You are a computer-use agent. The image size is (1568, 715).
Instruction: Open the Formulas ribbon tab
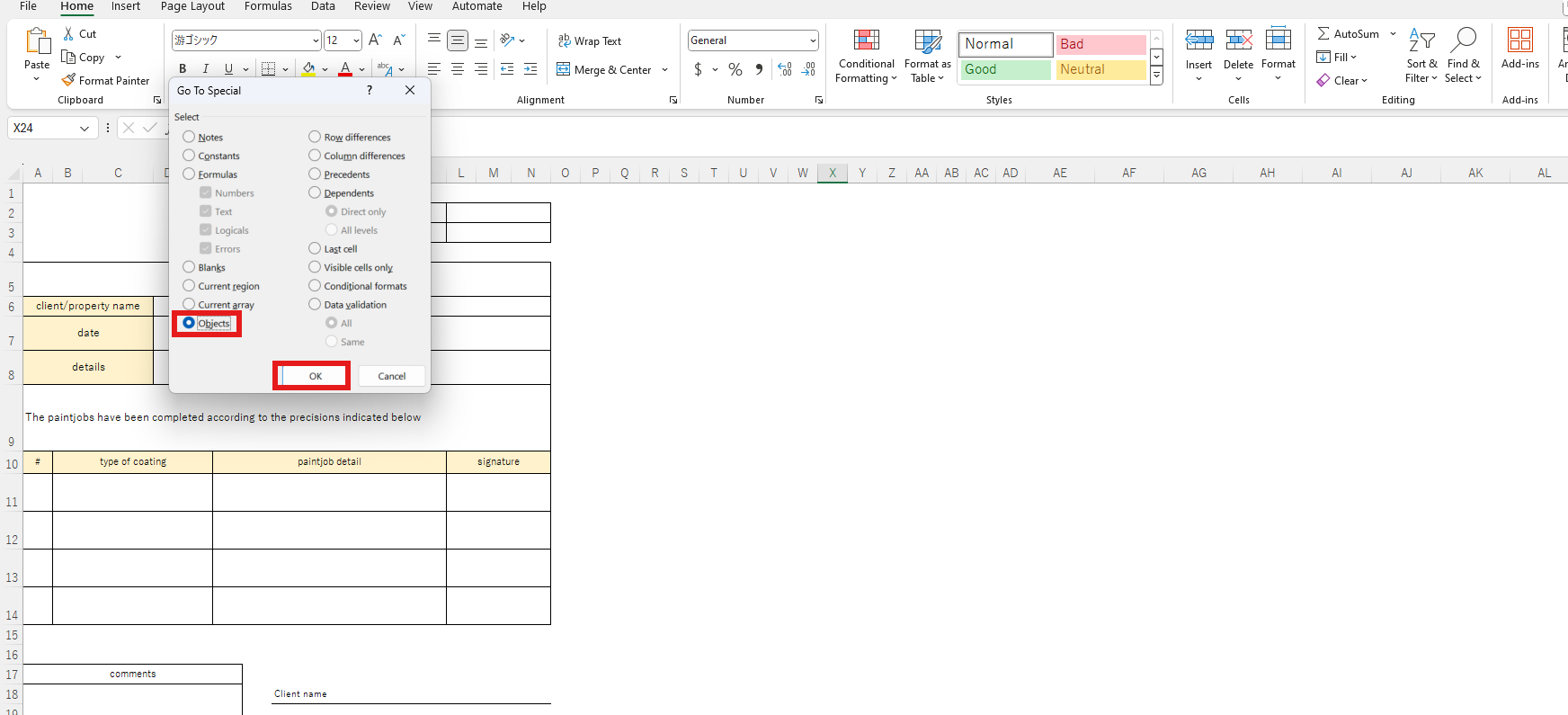tap(268, 6)
